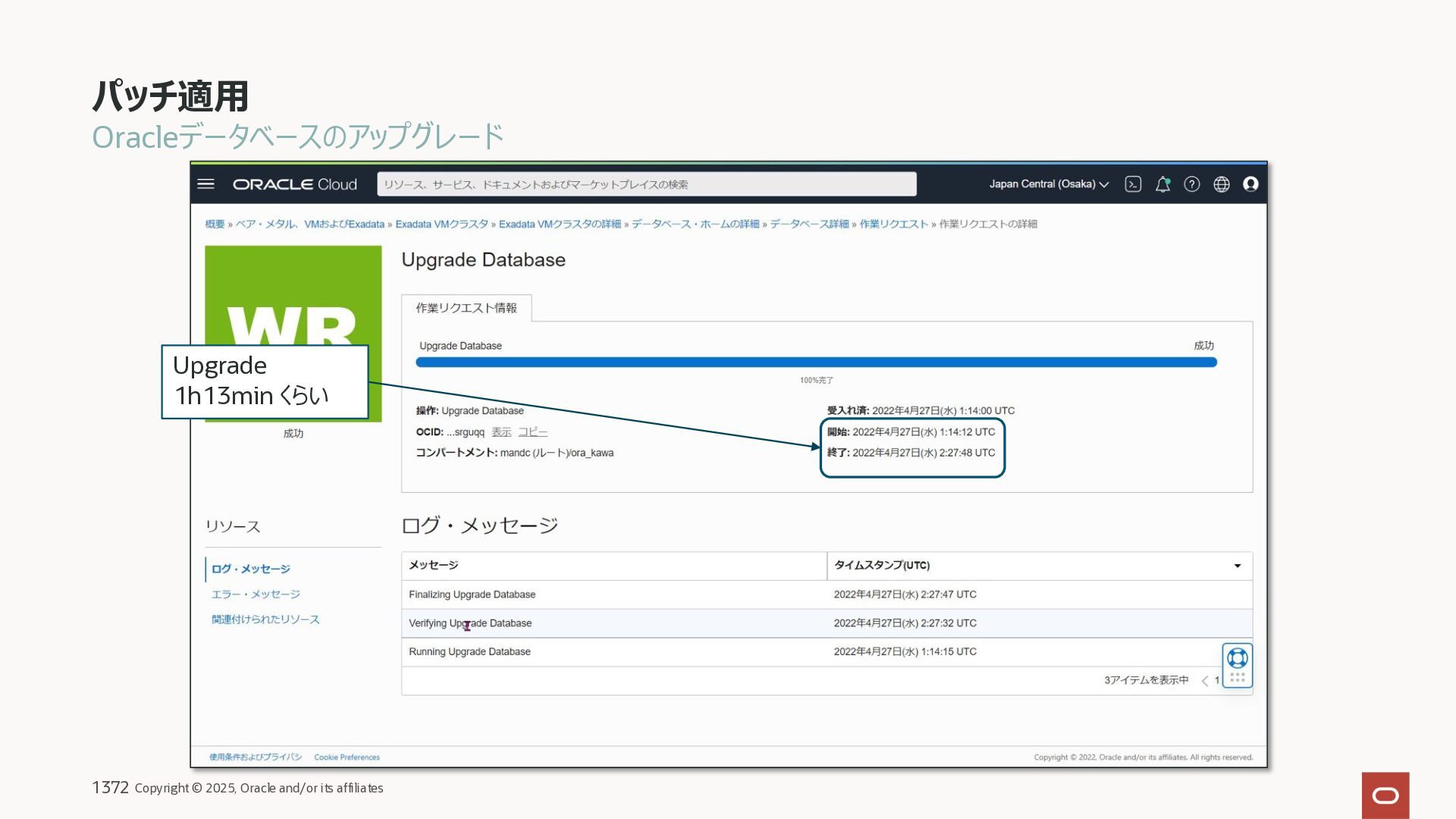Click the Upgrade Database progress bar

[816, 362]
